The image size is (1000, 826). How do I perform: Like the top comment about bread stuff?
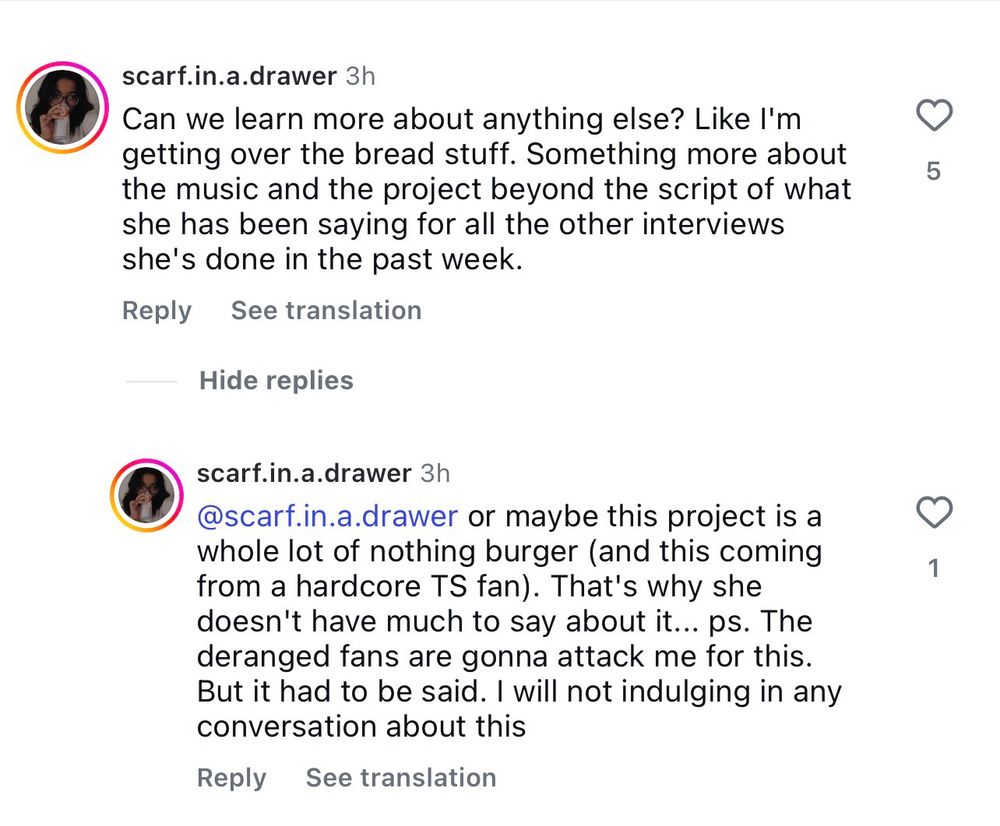[933, 118]
